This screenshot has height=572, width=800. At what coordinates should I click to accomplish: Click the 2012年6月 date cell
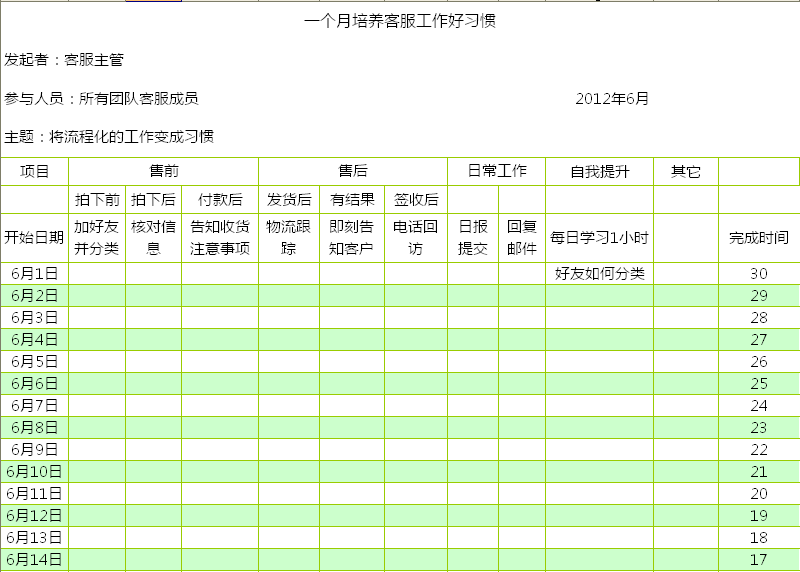tap(612, 98)
